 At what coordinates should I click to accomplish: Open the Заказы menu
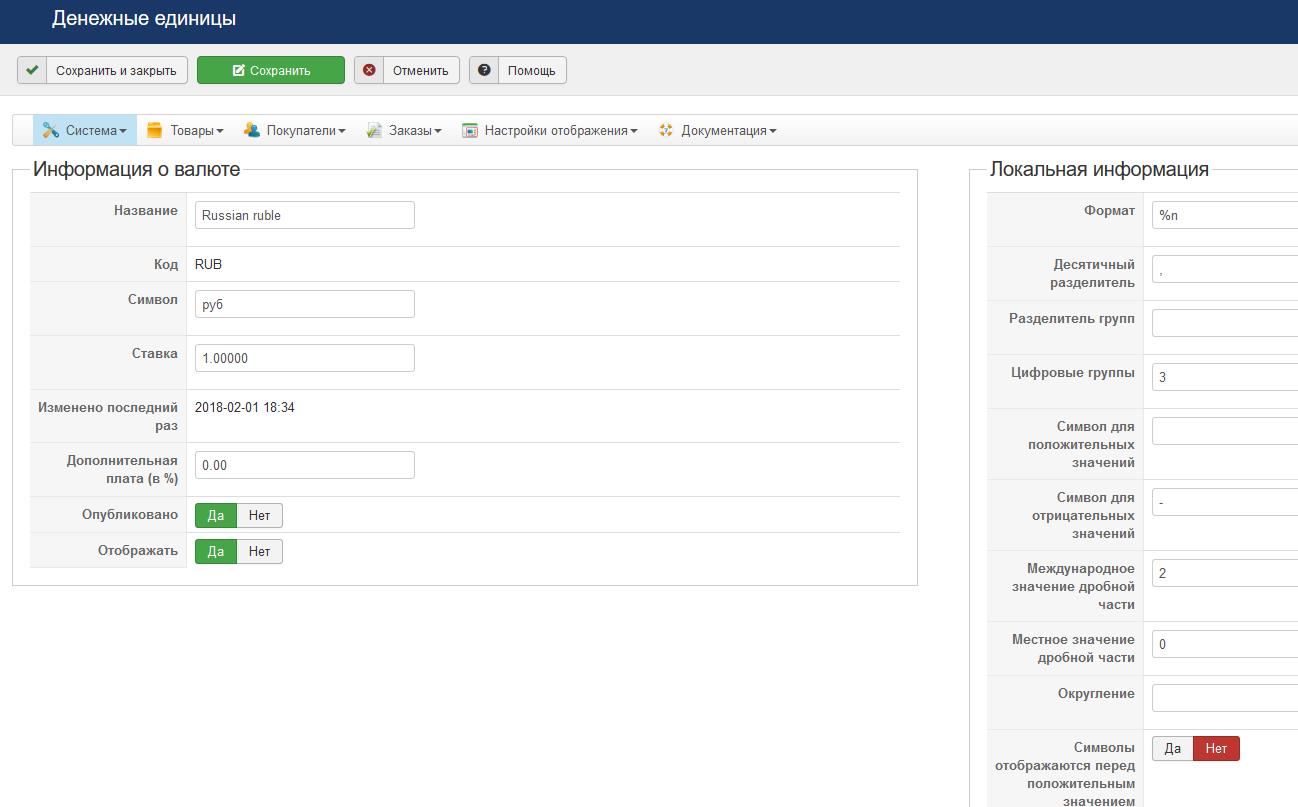(404, 130)
